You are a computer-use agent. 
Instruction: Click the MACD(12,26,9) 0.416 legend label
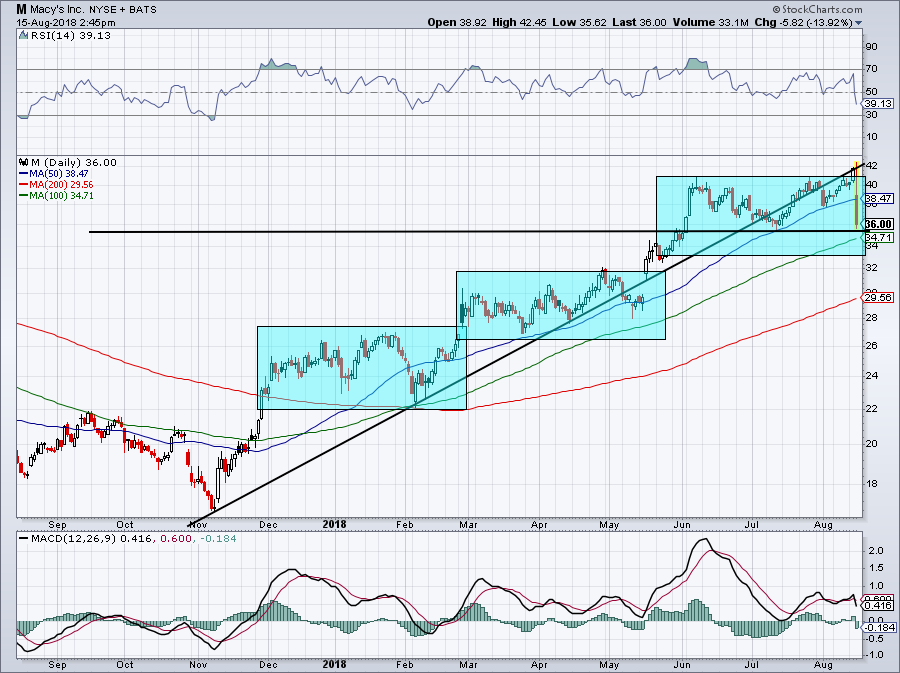pyautogui.click(x=91, y=538)
